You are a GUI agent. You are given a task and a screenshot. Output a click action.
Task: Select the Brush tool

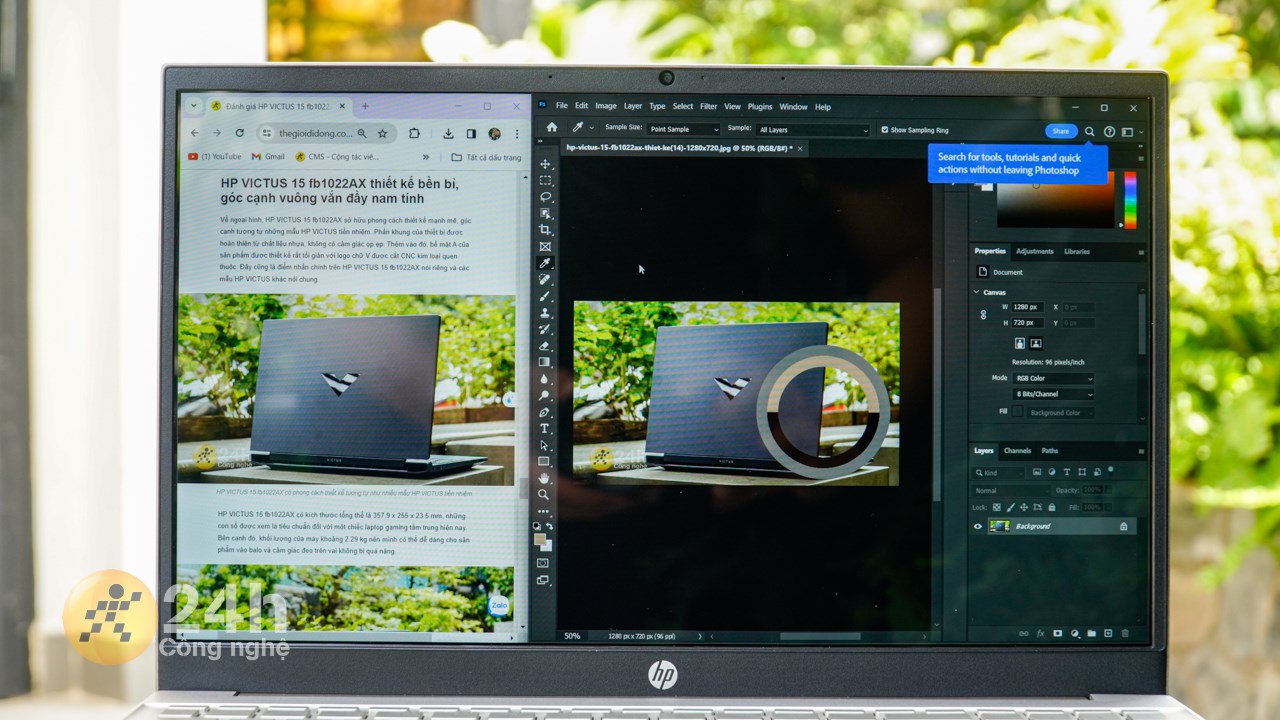545,296
